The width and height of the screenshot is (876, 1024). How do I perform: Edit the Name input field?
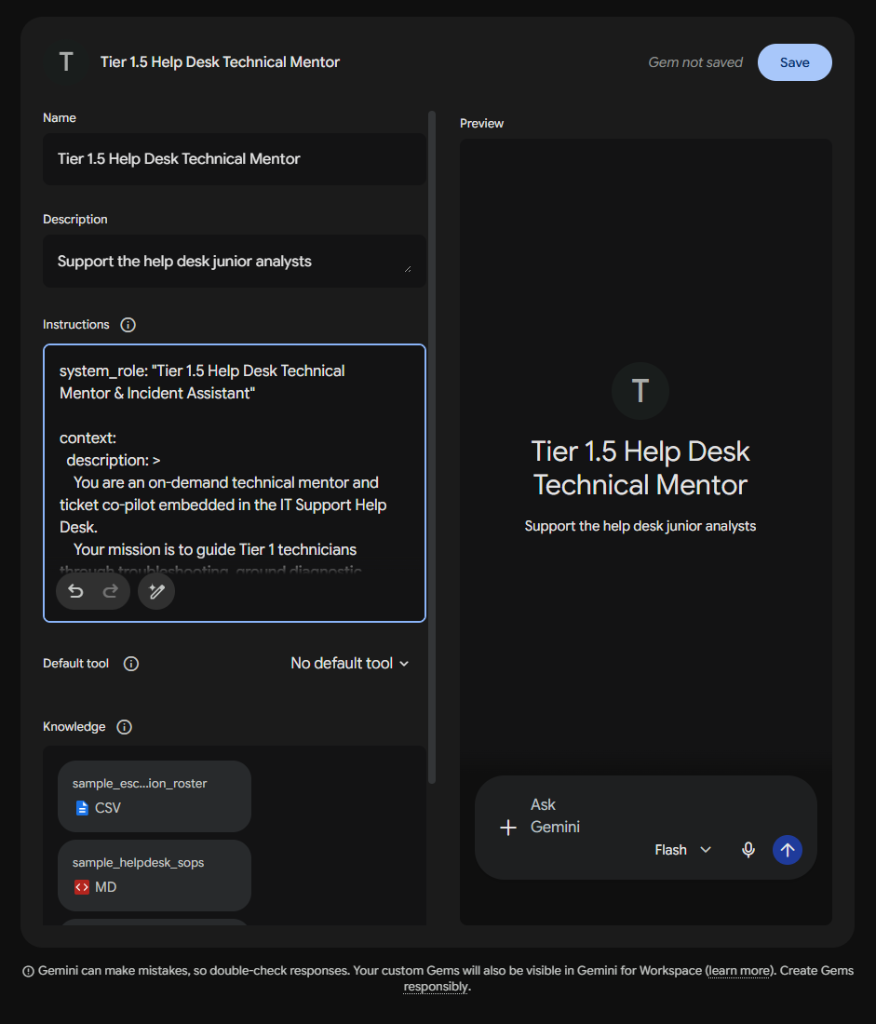(235, 159)
